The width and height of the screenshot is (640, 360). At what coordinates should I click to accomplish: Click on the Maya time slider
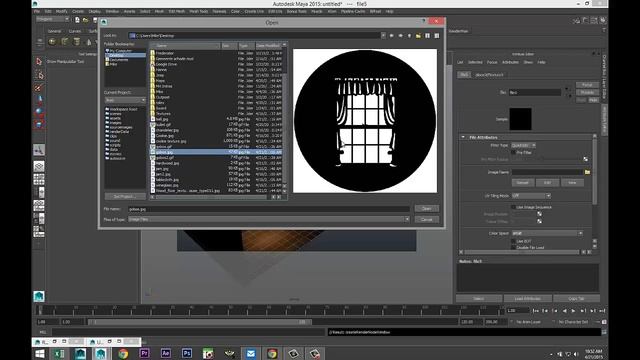point(269,311)
